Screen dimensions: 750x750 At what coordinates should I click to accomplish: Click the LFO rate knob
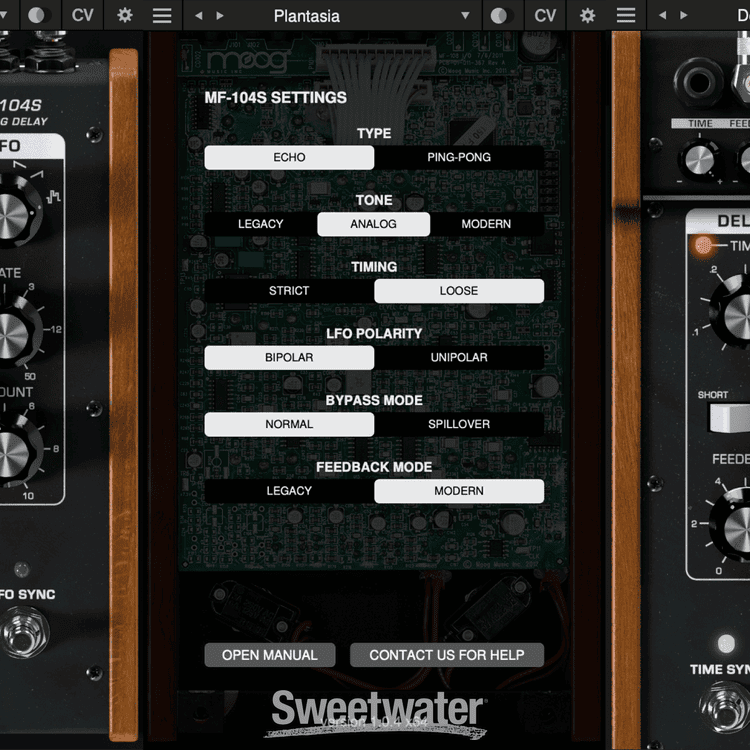click(14, 335)
